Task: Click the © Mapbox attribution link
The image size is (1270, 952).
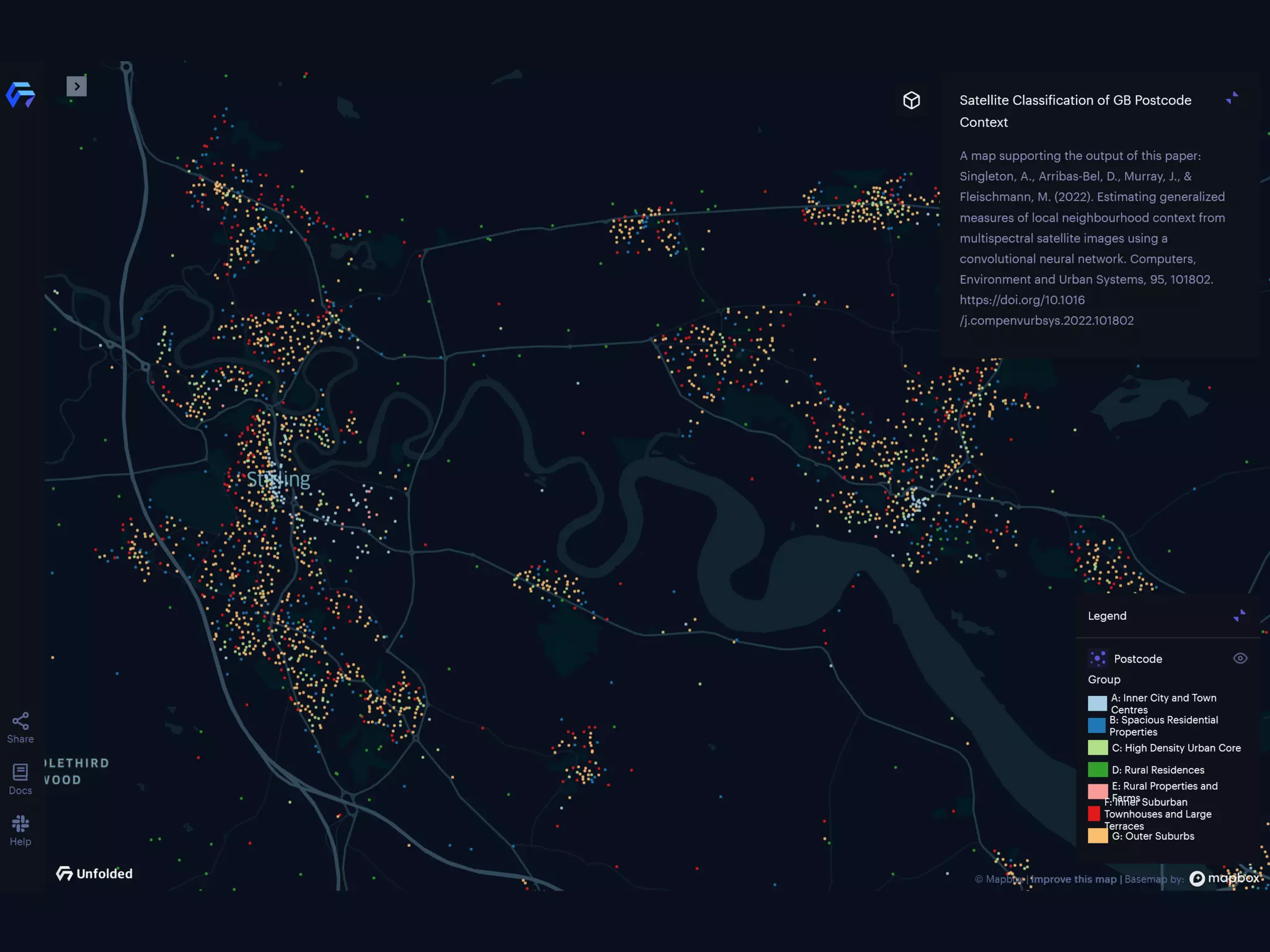Action: 999,879
